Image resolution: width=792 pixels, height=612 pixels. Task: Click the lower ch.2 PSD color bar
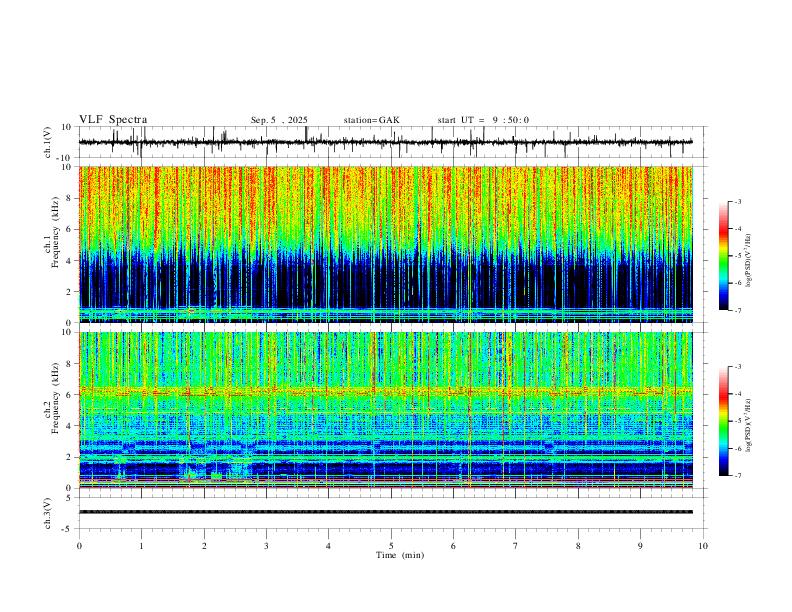coord(723,421)
